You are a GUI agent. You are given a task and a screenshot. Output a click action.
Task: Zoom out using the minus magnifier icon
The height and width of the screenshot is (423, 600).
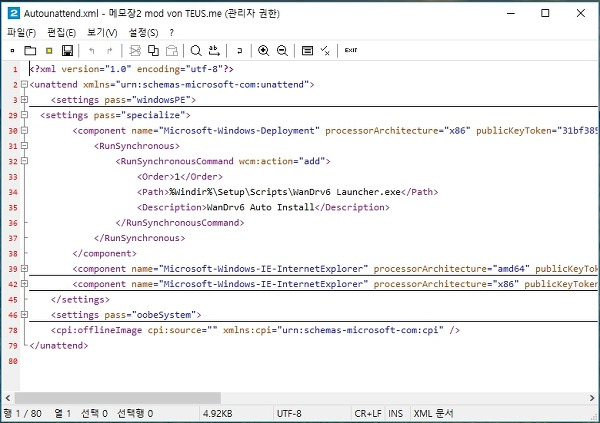click(x=282, y=50)
